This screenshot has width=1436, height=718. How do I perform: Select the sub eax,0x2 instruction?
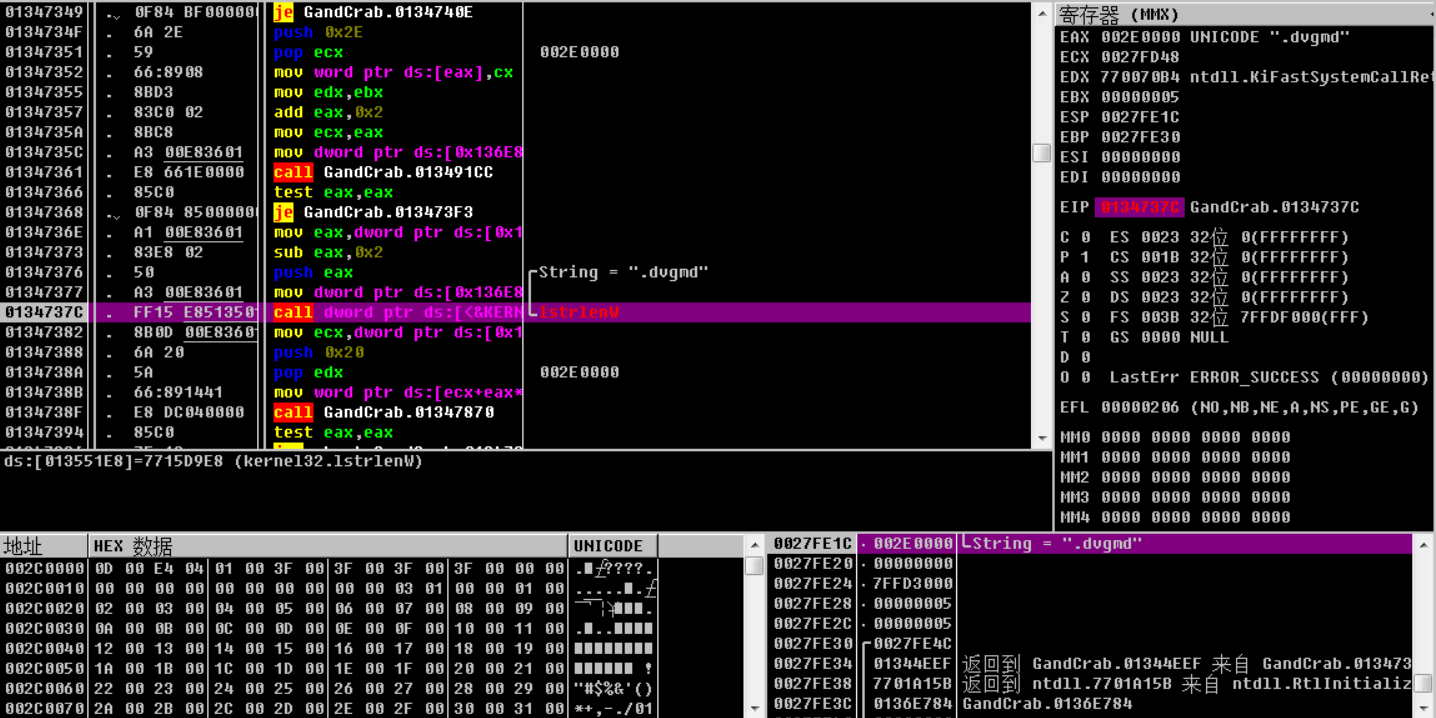[x=328, y=252]
